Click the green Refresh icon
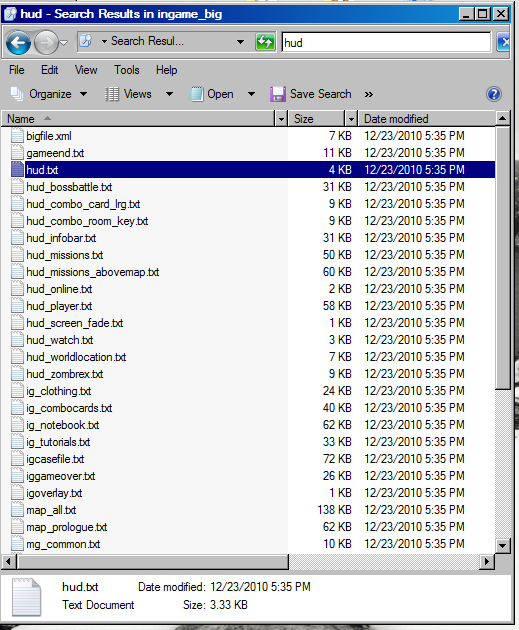The height and width of the screenshot is (630, 519). (x=265, y=42)
